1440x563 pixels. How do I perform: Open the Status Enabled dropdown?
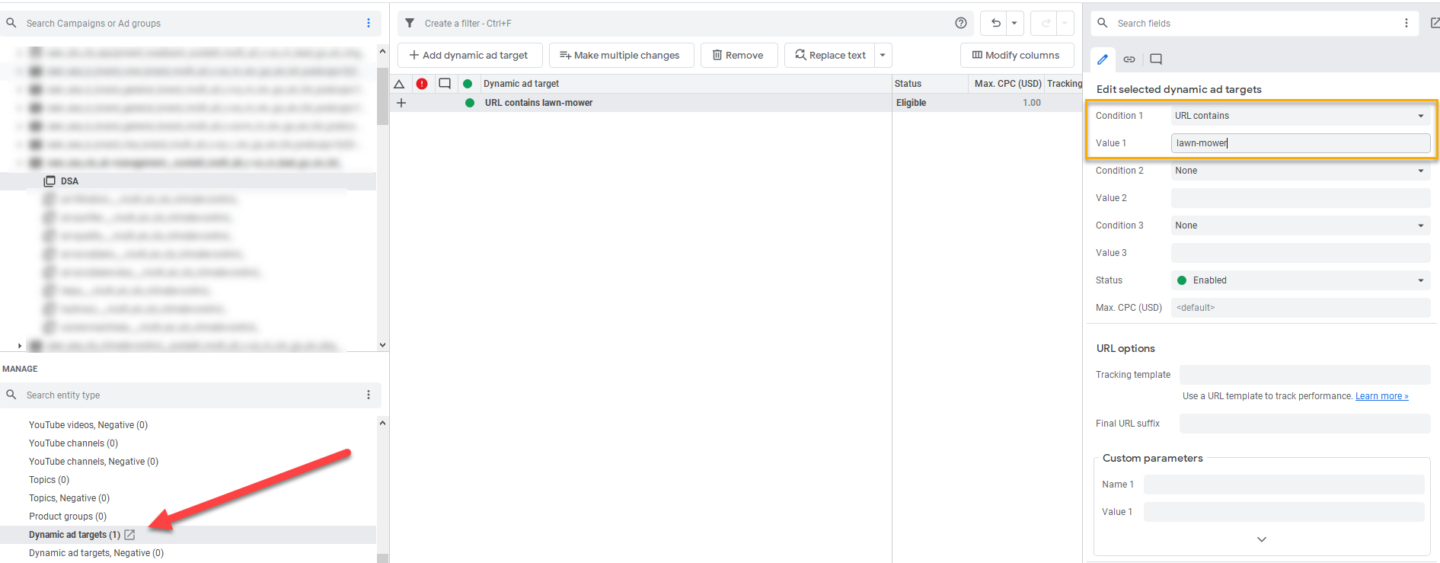point(1300,280)
